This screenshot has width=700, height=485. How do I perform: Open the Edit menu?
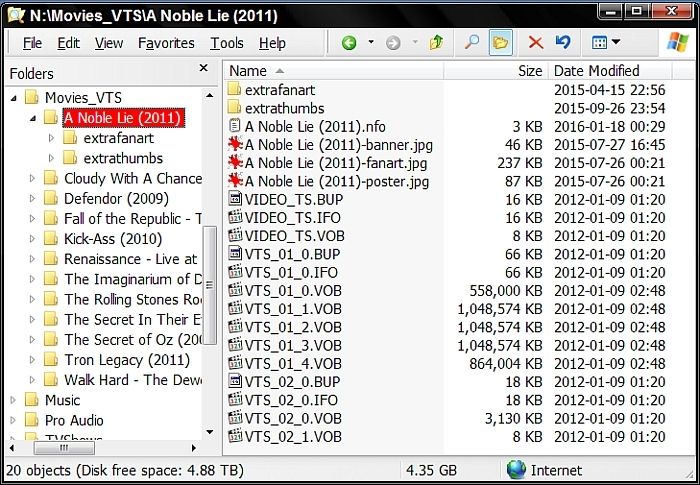(x=68, y=43)
